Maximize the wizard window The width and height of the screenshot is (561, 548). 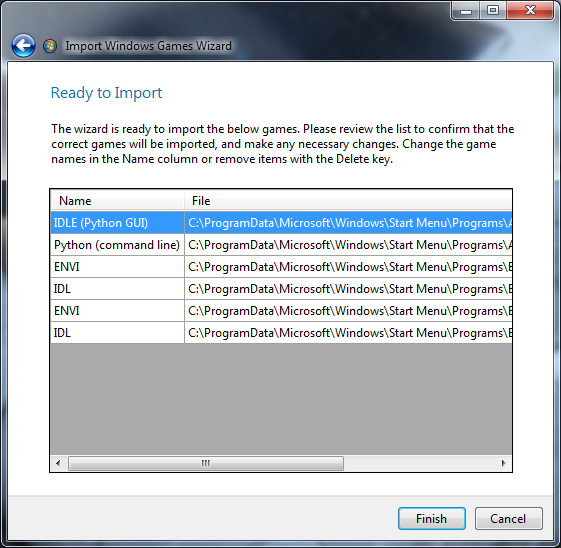click(x=493, y=10)
